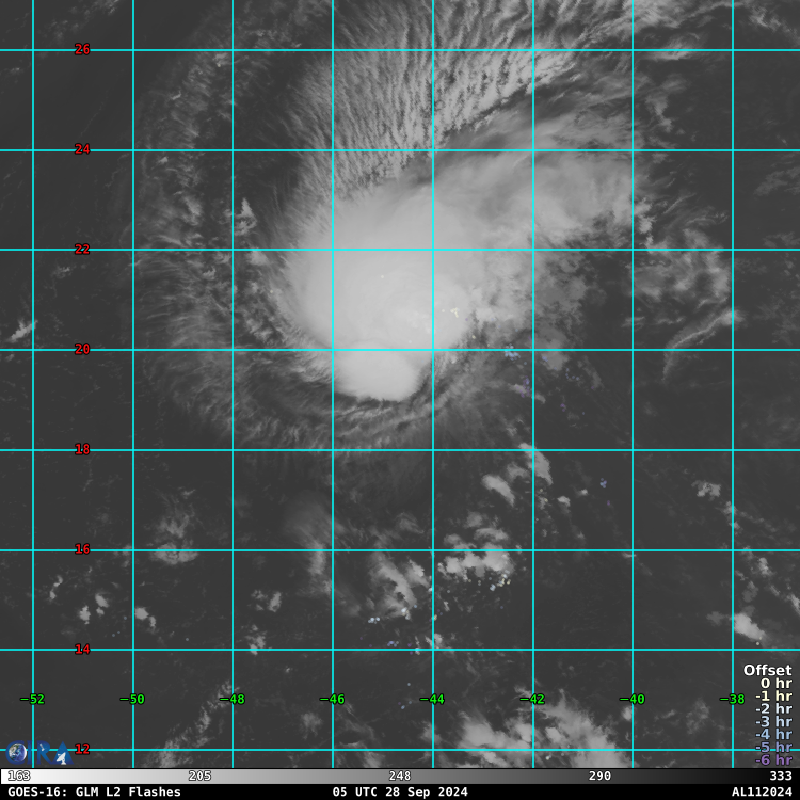
Task: Click the green longitude label -44
Action: point(432,699)
